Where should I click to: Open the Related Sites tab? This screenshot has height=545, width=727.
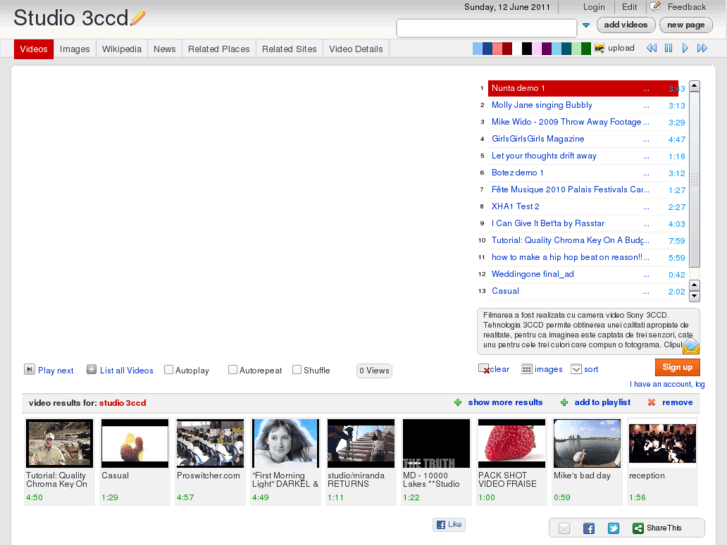[x=289, y=49]
